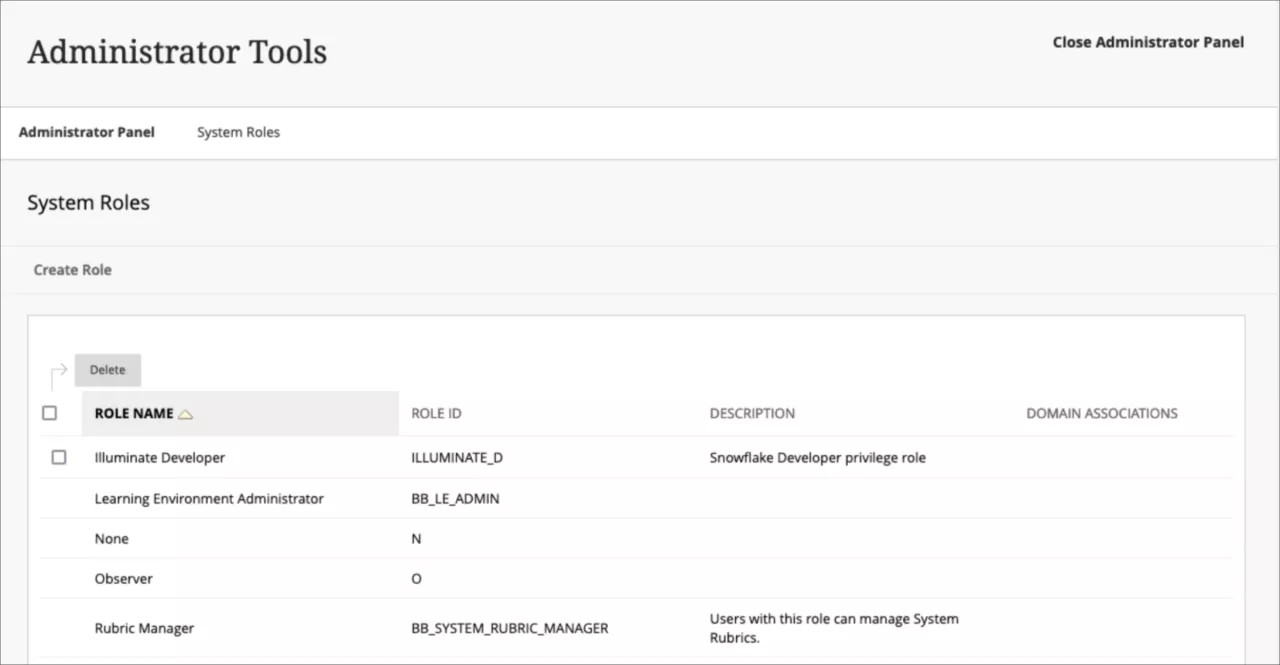Select the None role in the list
The height and width of the screenshot is (665, 1280).
pyautogui.click(x=111, y=538)
